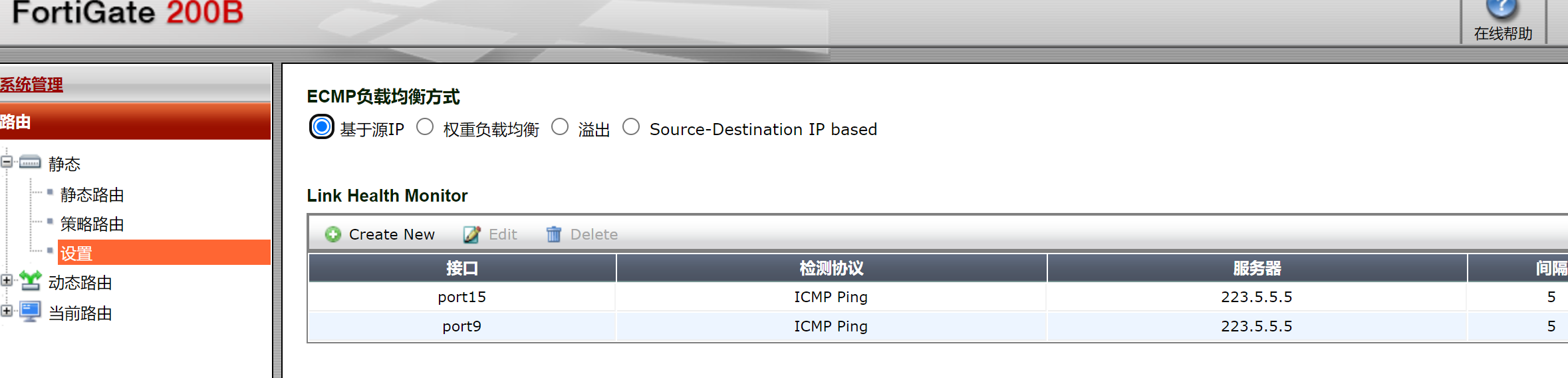Screen dimensions: 1568x378
Task: Open the 系统管理 menu section
Action: (31, 85)
